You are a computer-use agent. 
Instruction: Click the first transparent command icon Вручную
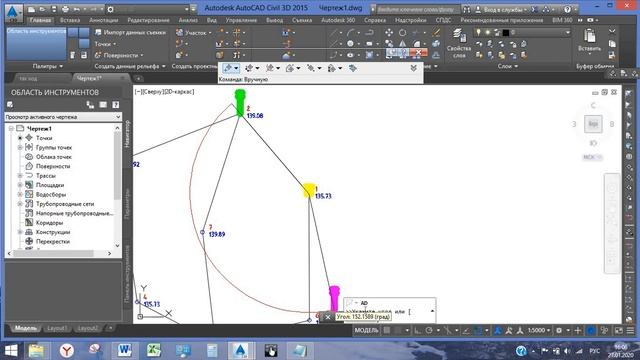point(228,68)
